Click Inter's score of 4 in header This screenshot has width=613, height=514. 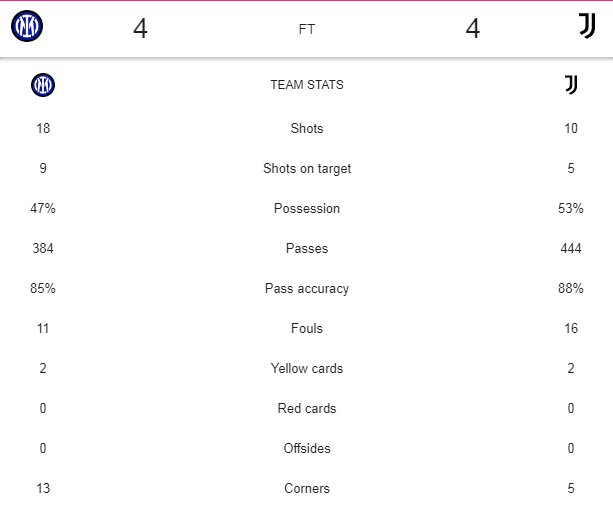(x=140, y=29)
